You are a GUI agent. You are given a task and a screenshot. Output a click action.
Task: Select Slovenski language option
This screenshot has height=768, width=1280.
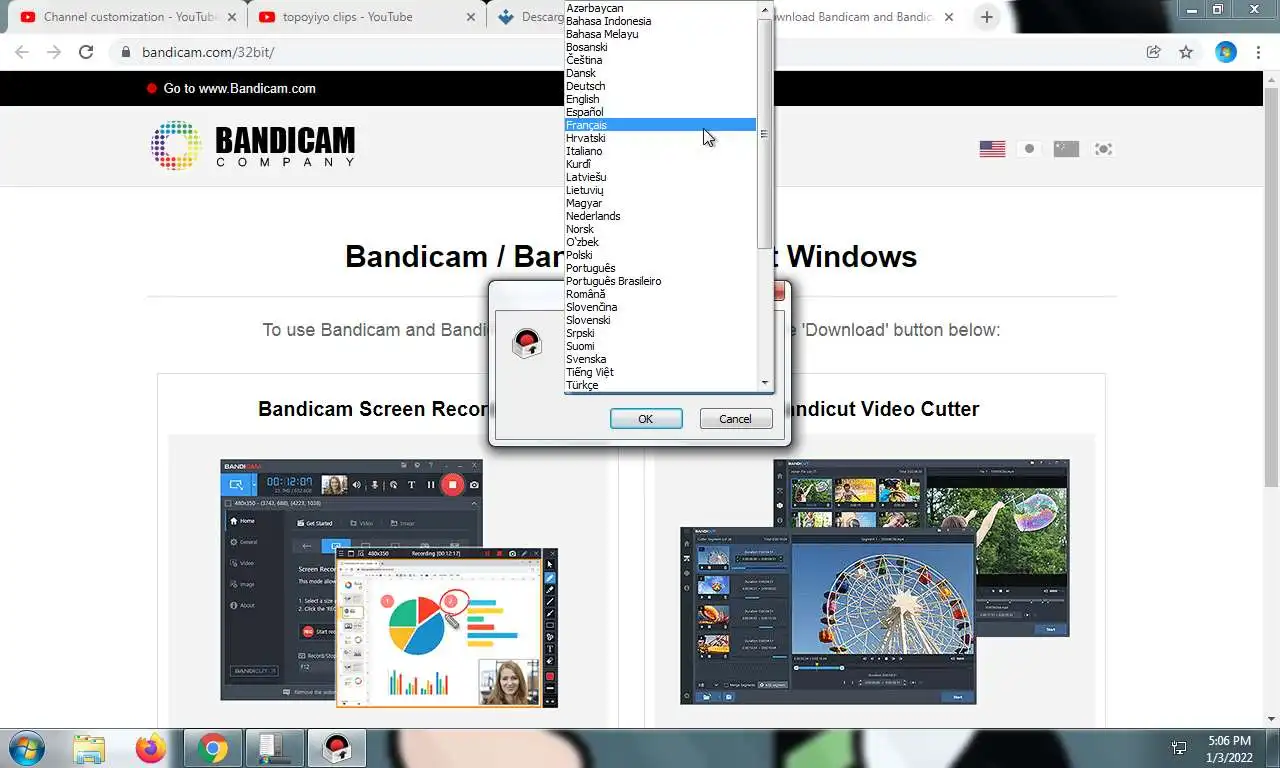coord(660,320)
